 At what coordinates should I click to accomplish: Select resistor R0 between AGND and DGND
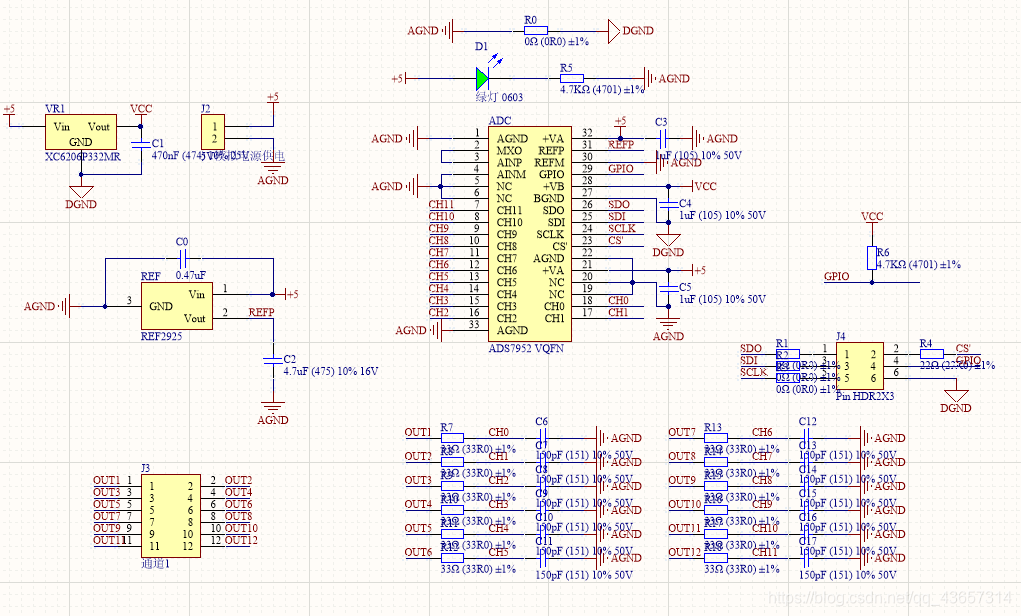[x=535, y=31]
